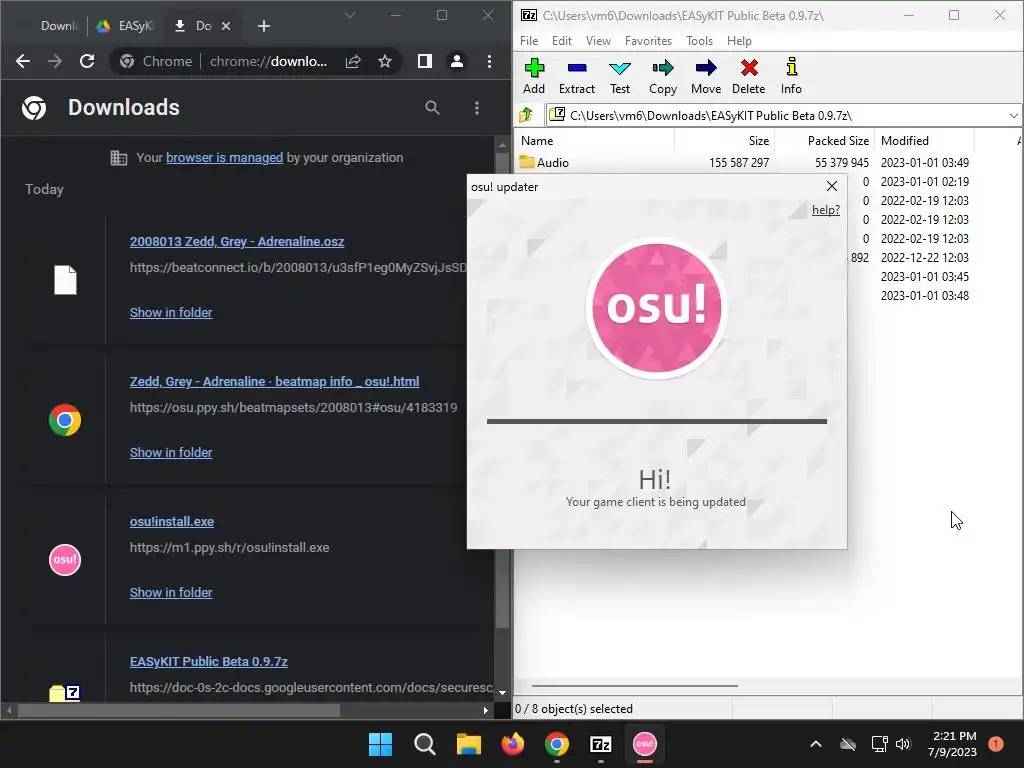Show Adrenaline.osz in folder
Viewport: 1024px width, 768px height.
click(x=170, y=313)
